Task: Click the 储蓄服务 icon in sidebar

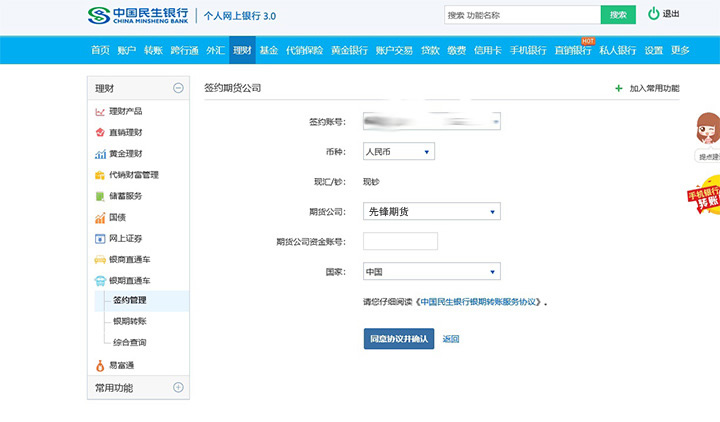Action: click(100, 196)
